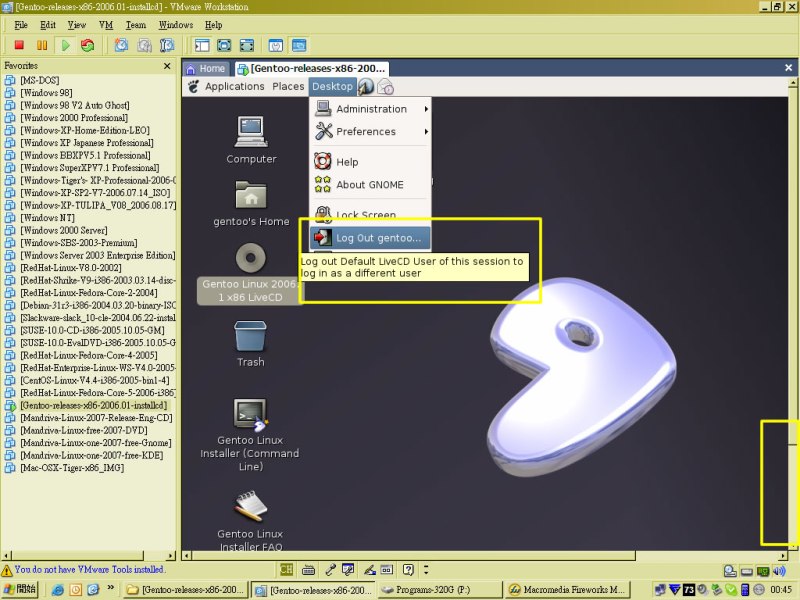Viewport: 800px width, 600px height.
Task: Select [Windows 2000 Professional] in Favorites
Action: point(73,117)
